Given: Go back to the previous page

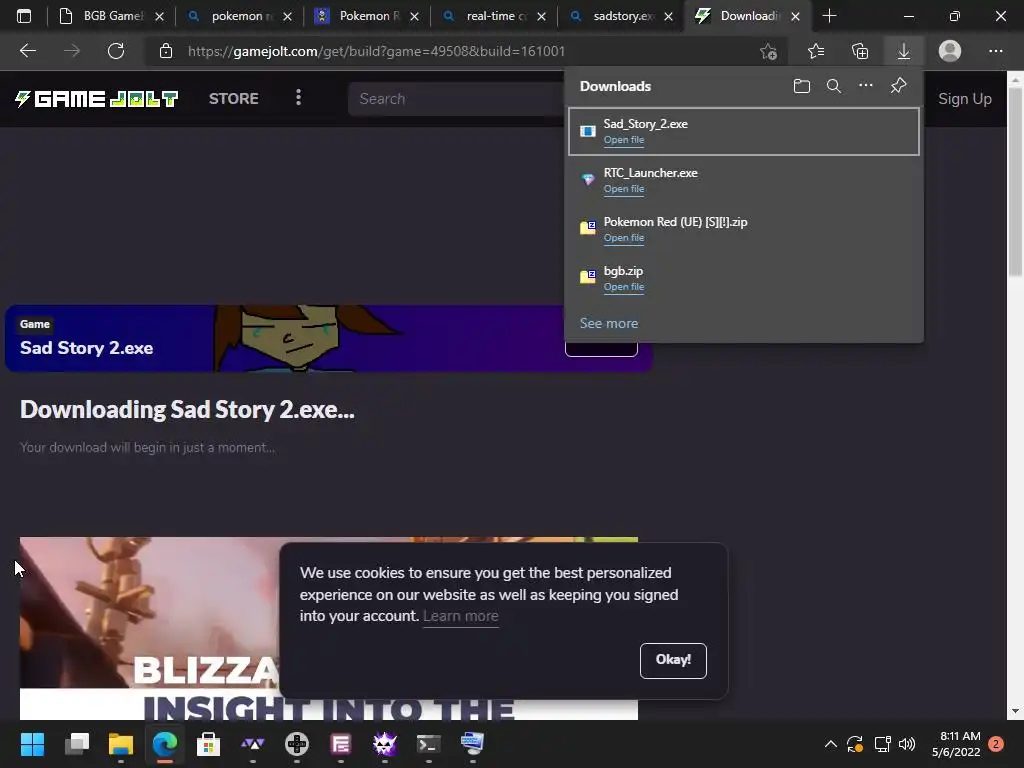Looking at the screenshot, I should click(27, 51).
